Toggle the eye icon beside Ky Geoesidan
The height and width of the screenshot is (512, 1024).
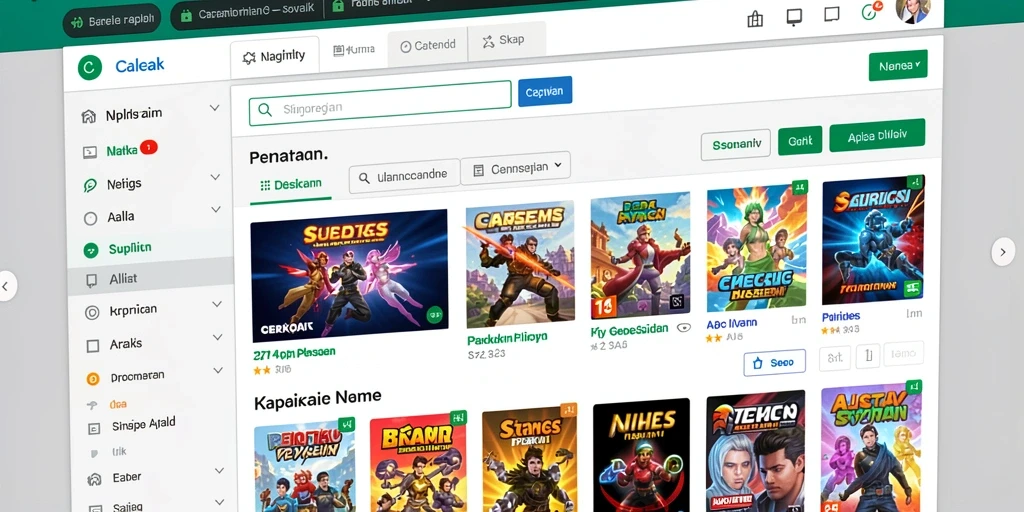(684, 328)
